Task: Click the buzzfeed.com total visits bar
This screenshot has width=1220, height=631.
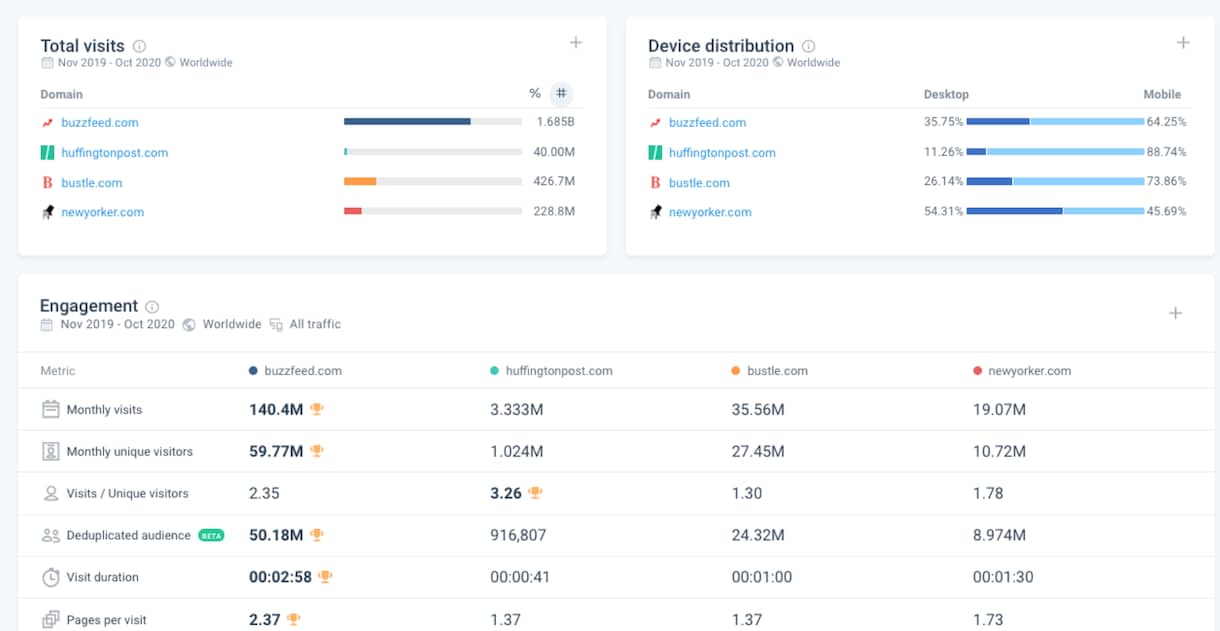Action: 433,122
